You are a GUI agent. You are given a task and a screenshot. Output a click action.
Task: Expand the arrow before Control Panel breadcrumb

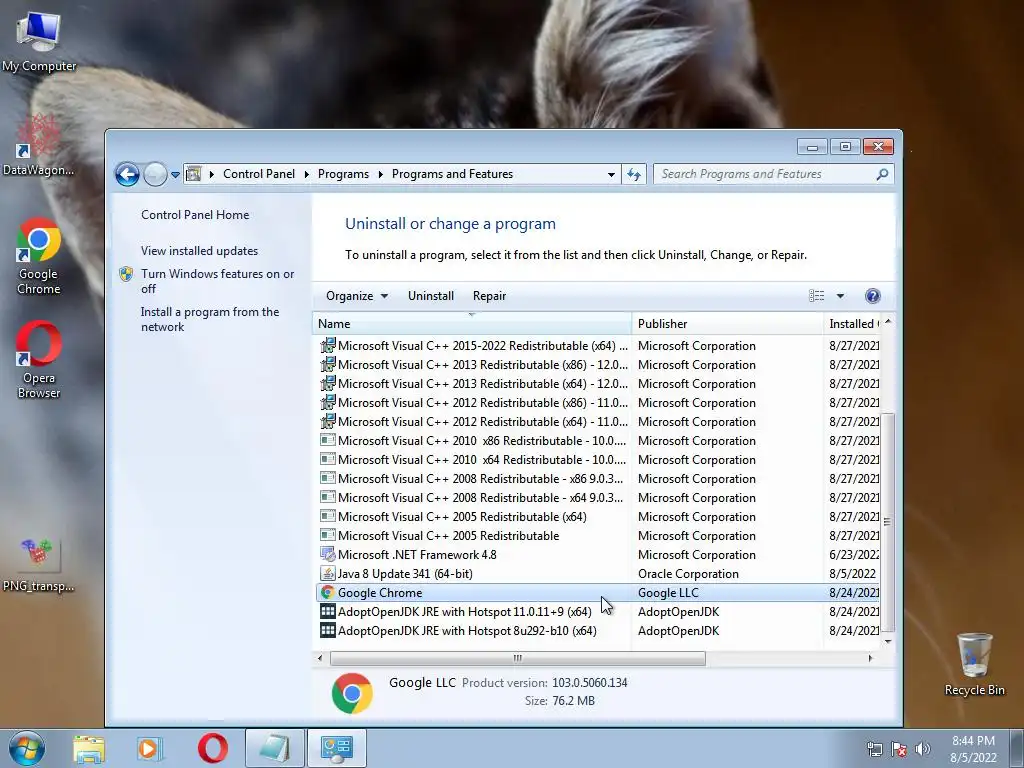(212, 174)
